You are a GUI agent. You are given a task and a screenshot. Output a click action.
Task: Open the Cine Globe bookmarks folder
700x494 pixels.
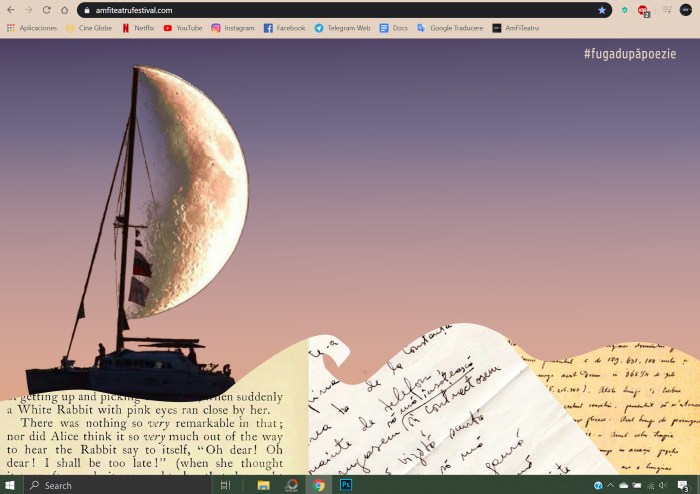tap(89, 28)
